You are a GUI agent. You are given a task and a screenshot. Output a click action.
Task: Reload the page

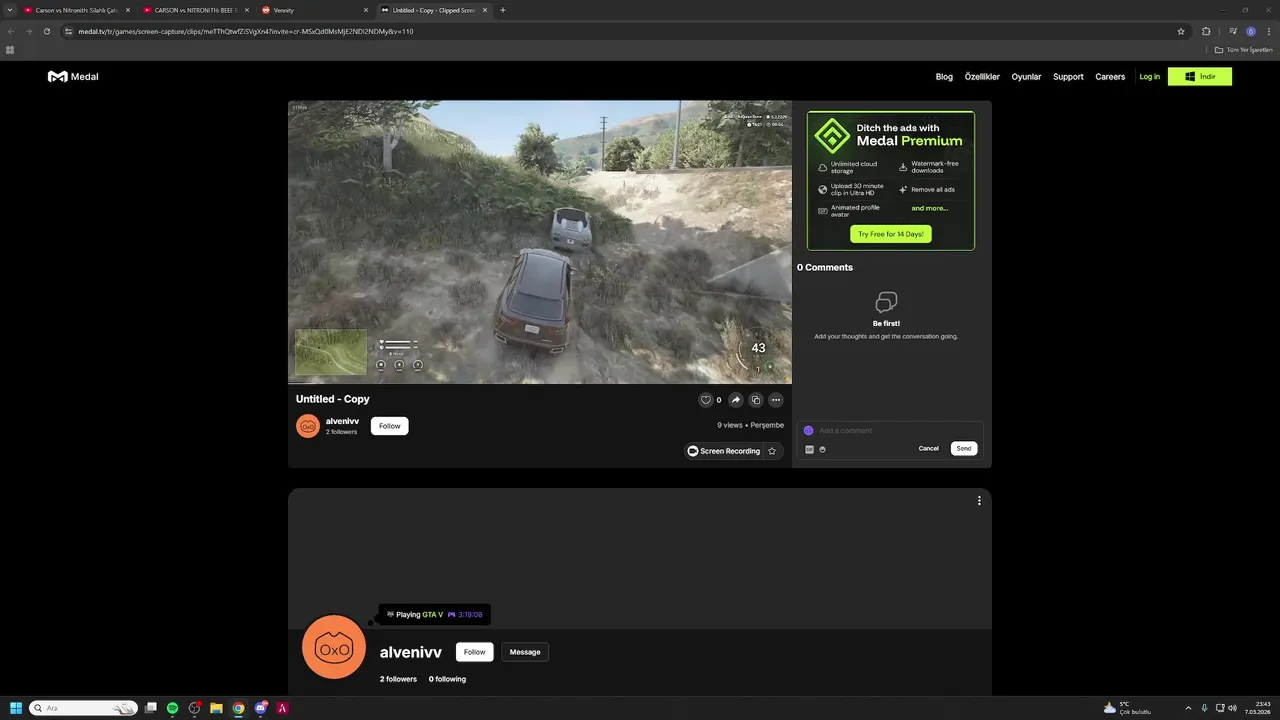tap(47, 31)
